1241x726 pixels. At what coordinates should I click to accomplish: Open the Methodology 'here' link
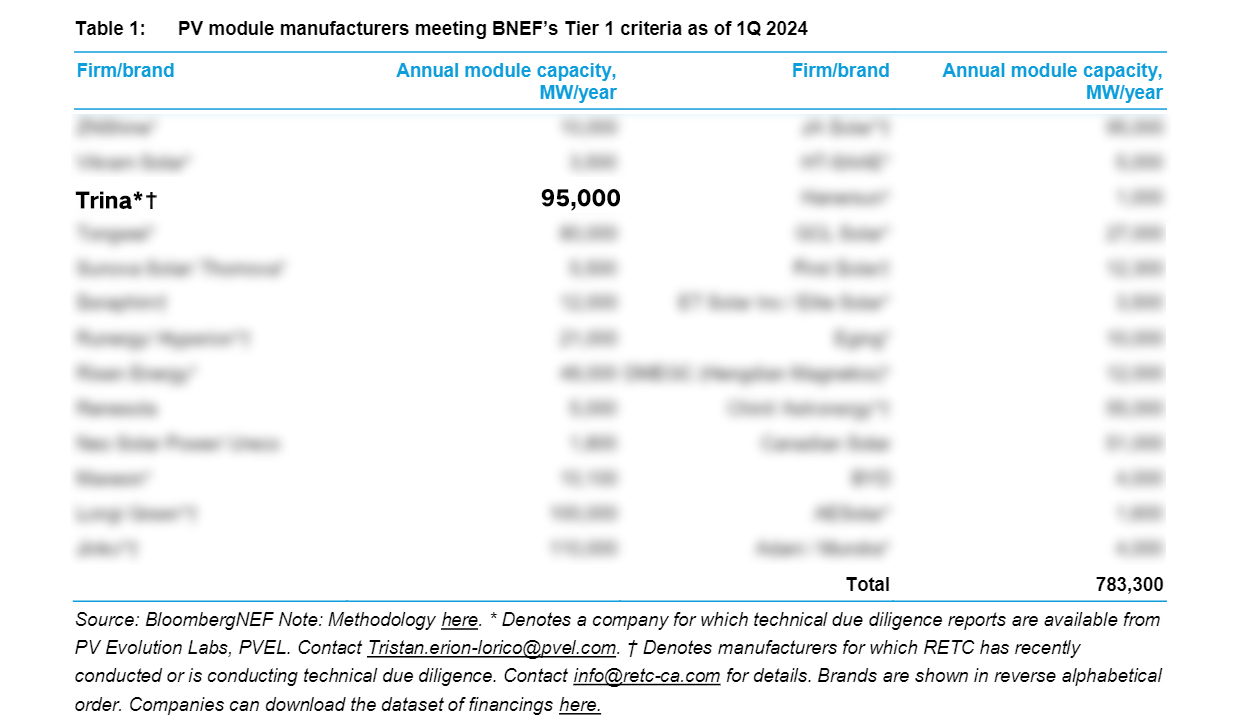point(459,620)
